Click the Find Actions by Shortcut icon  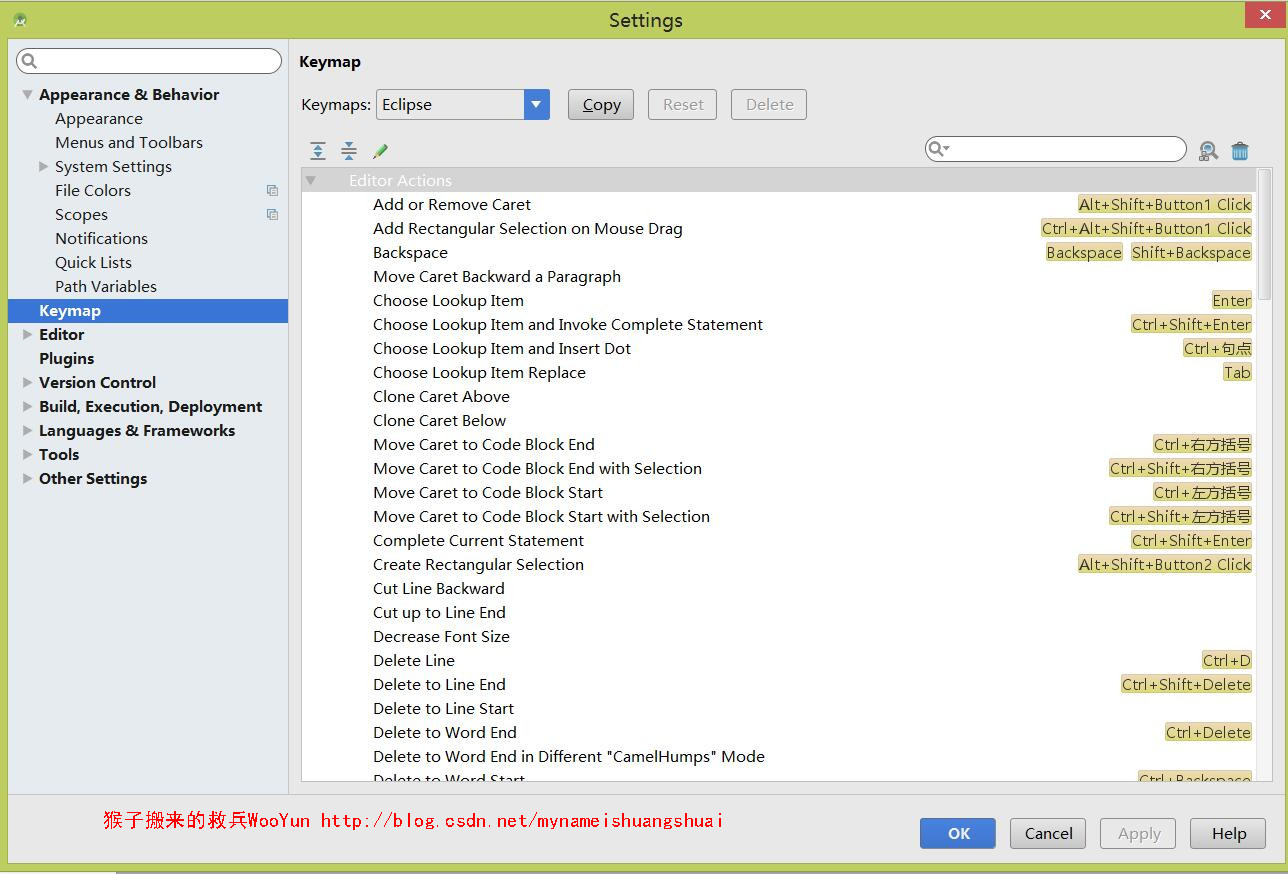[x=1208, y=151]
